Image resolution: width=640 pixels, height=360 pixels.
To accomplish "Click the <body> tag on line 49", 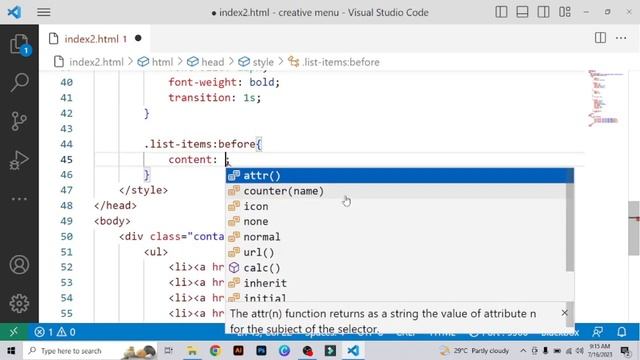I will pyautogui.click(x=112, y=221).
